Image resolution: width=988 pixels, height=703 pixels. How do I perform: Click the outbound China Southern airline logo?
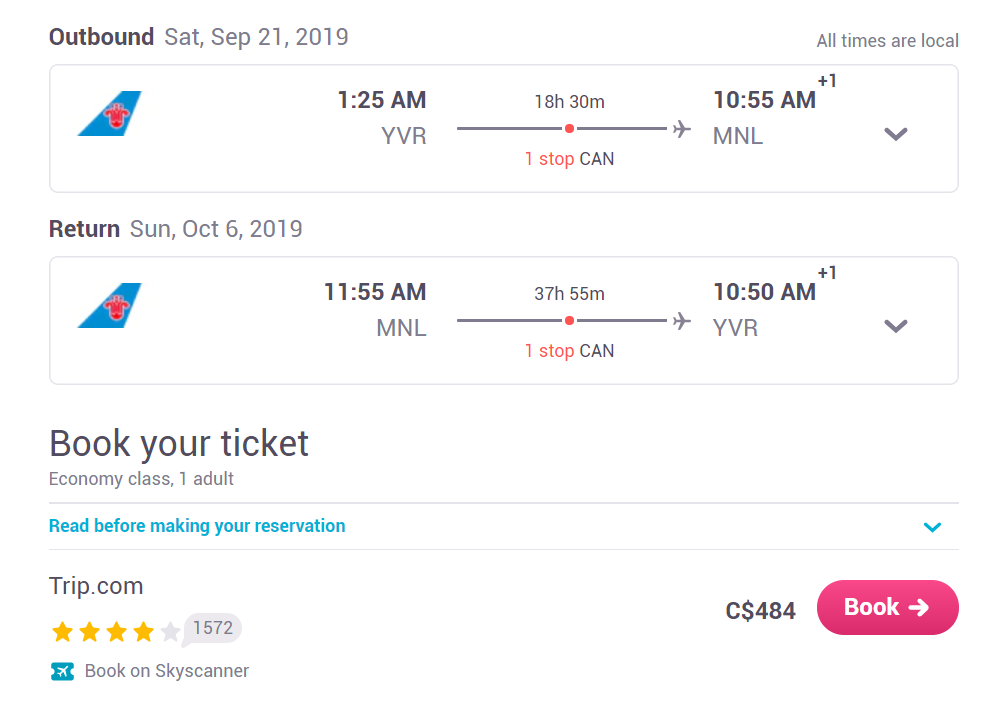coord(110,113)
